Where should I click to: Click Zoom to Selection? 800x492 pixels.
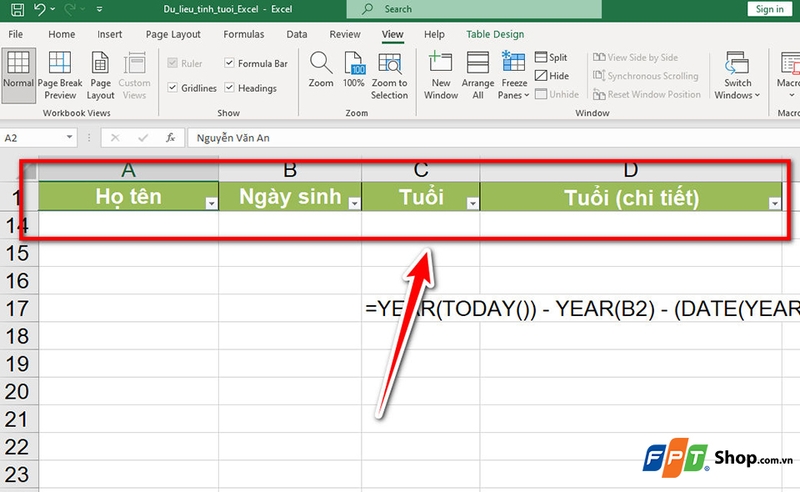389,75
